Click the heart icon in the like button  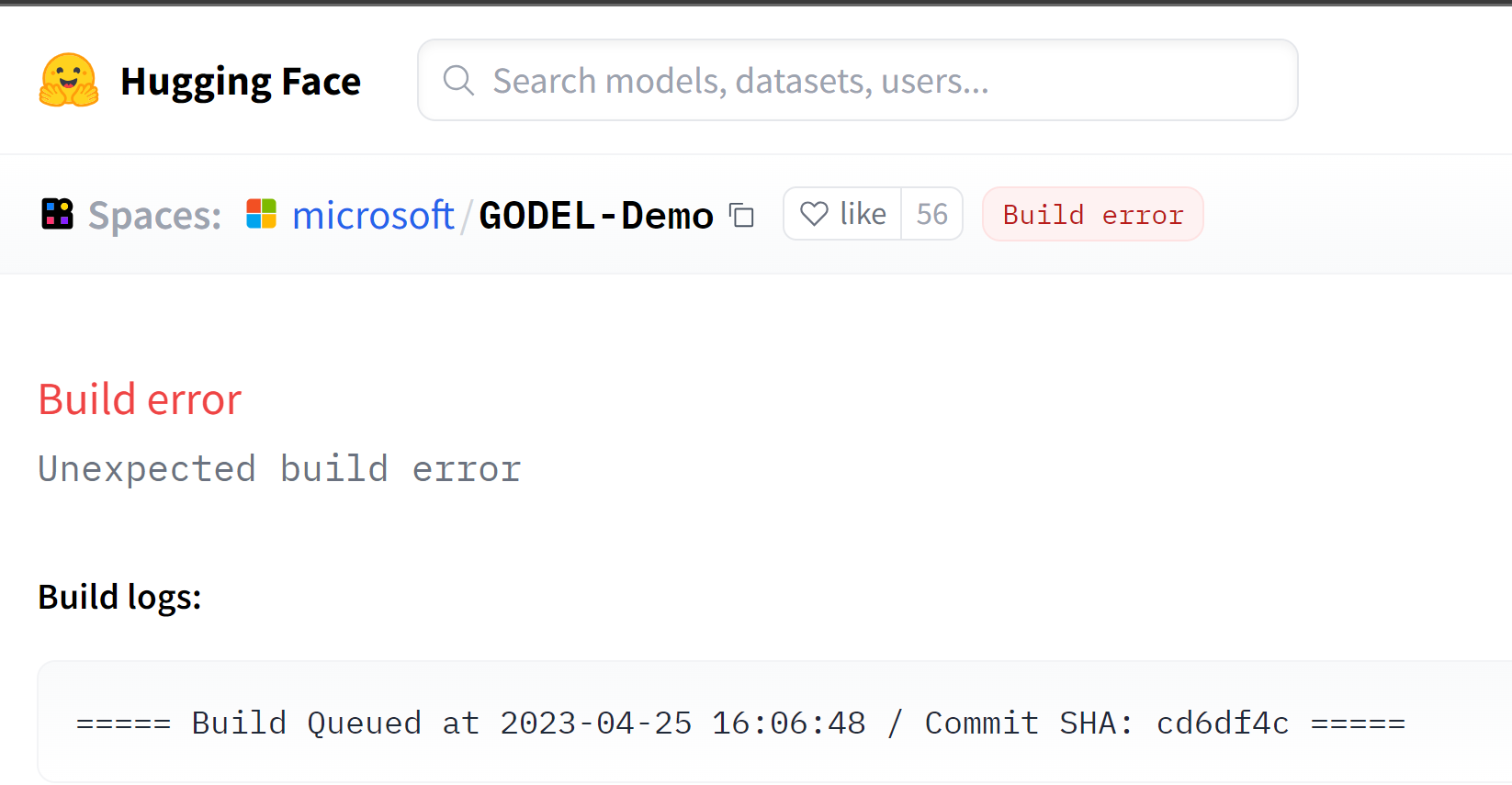coord(814,213)
